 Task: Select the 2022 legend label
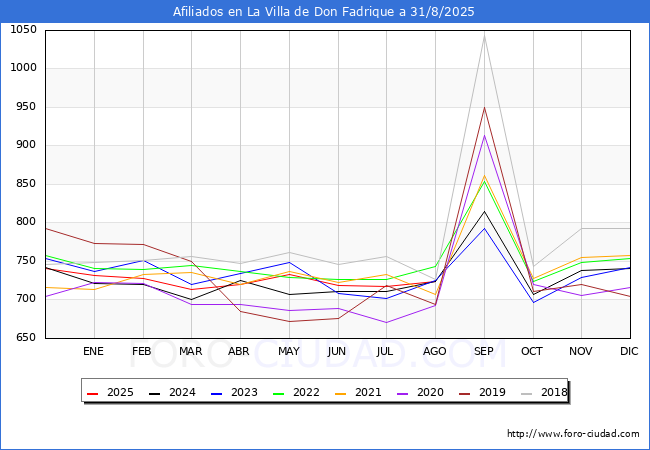(306, 392)
